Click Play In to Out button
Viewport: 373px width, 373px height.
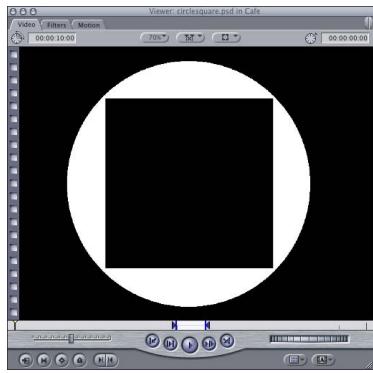[170, 344]
